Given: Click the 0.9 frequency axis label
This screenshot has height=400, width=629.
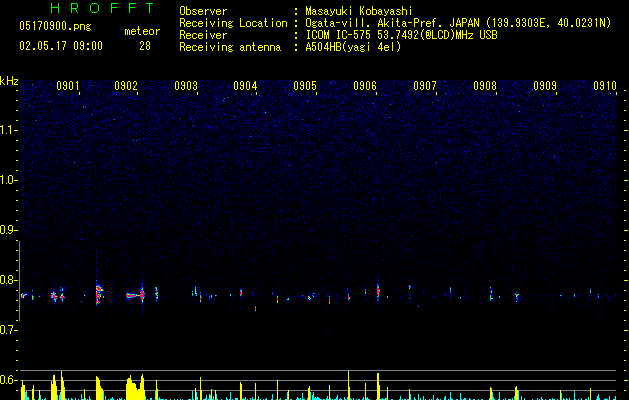Looking at the screenshot, I should click(8, 230).
